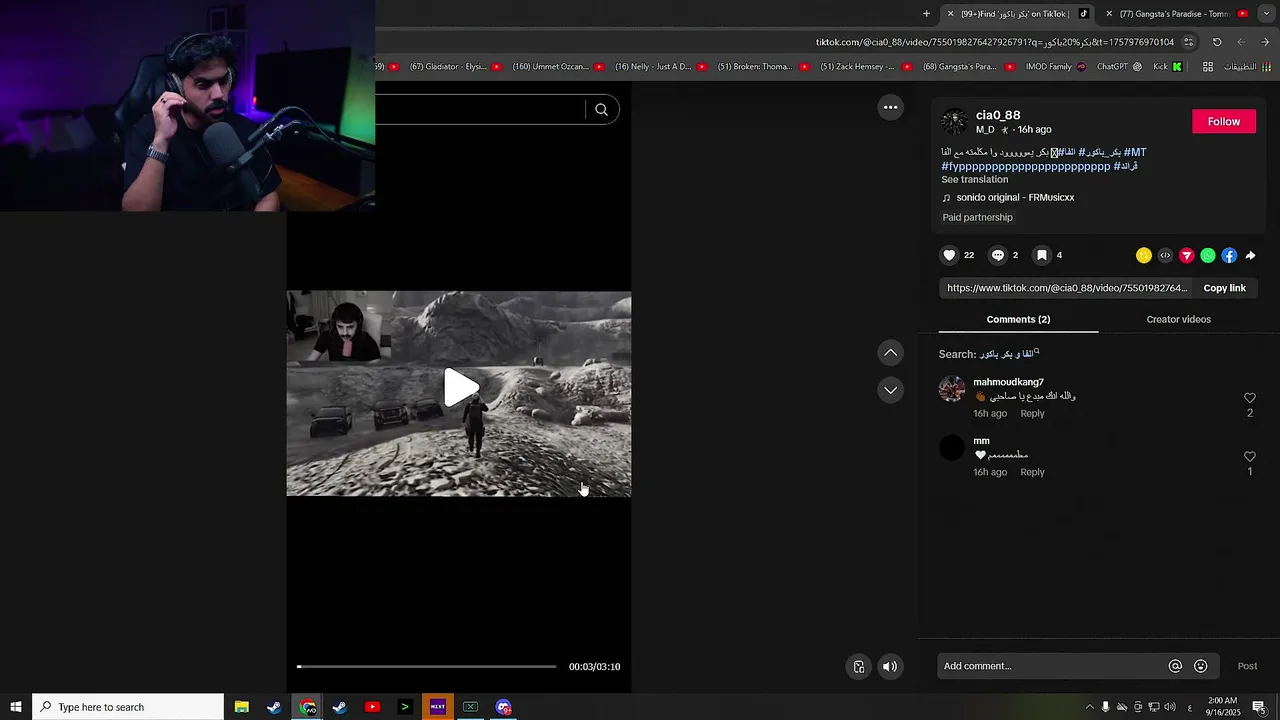Open the three-dot more options menu
Screen dimensions: 1280x720
[890, 107]
